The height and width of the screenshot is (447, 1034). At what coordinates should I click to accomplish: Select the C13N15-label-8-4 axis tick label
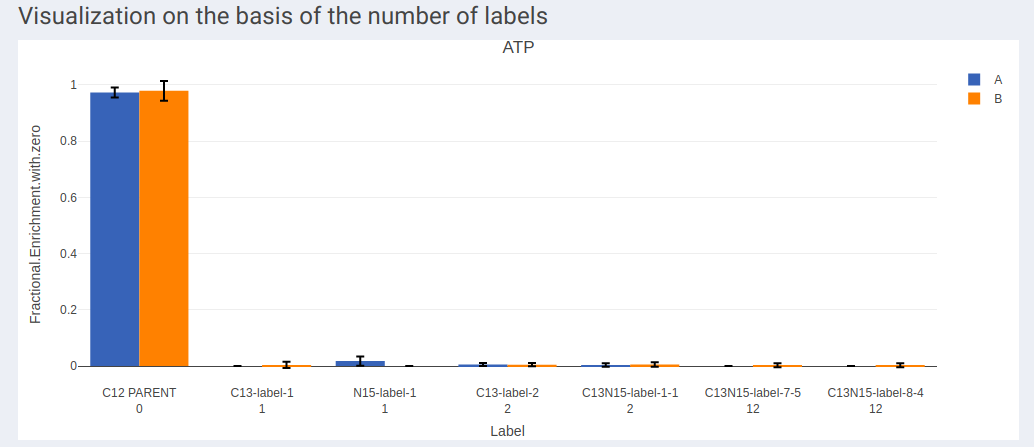click(875, 394)
